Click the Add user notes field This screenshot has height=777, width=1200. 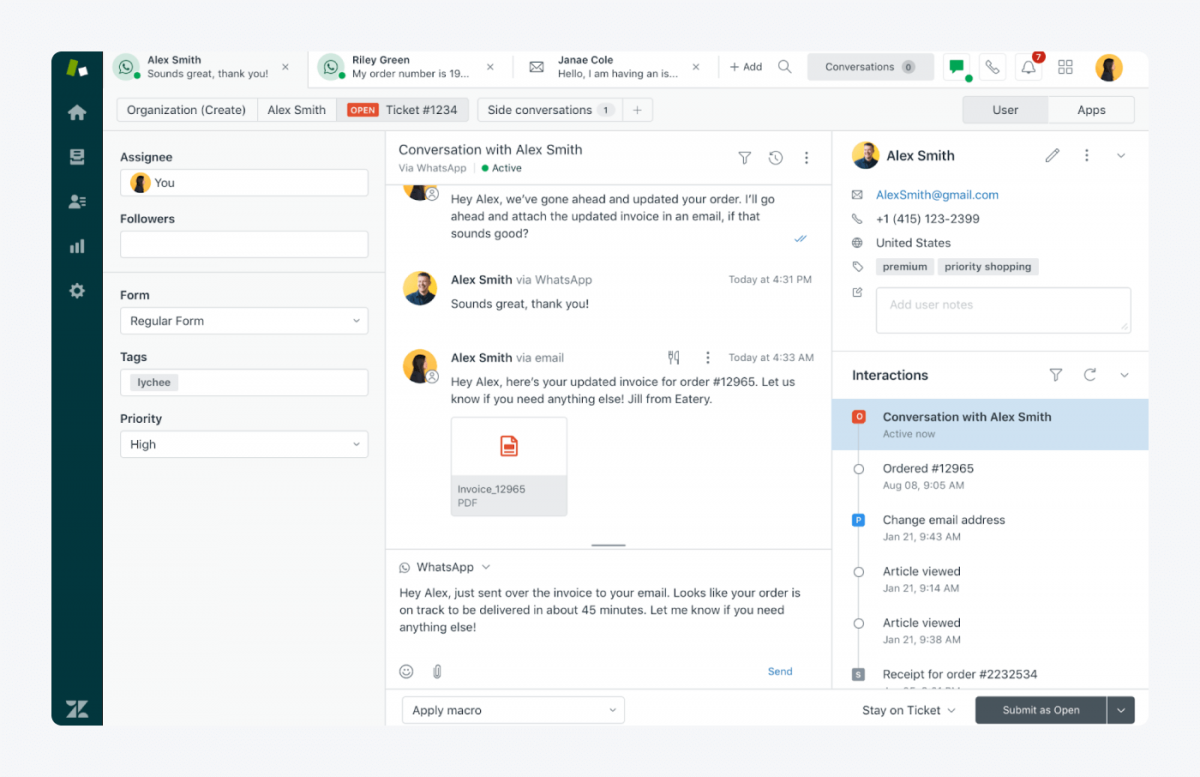(1003, 310)
